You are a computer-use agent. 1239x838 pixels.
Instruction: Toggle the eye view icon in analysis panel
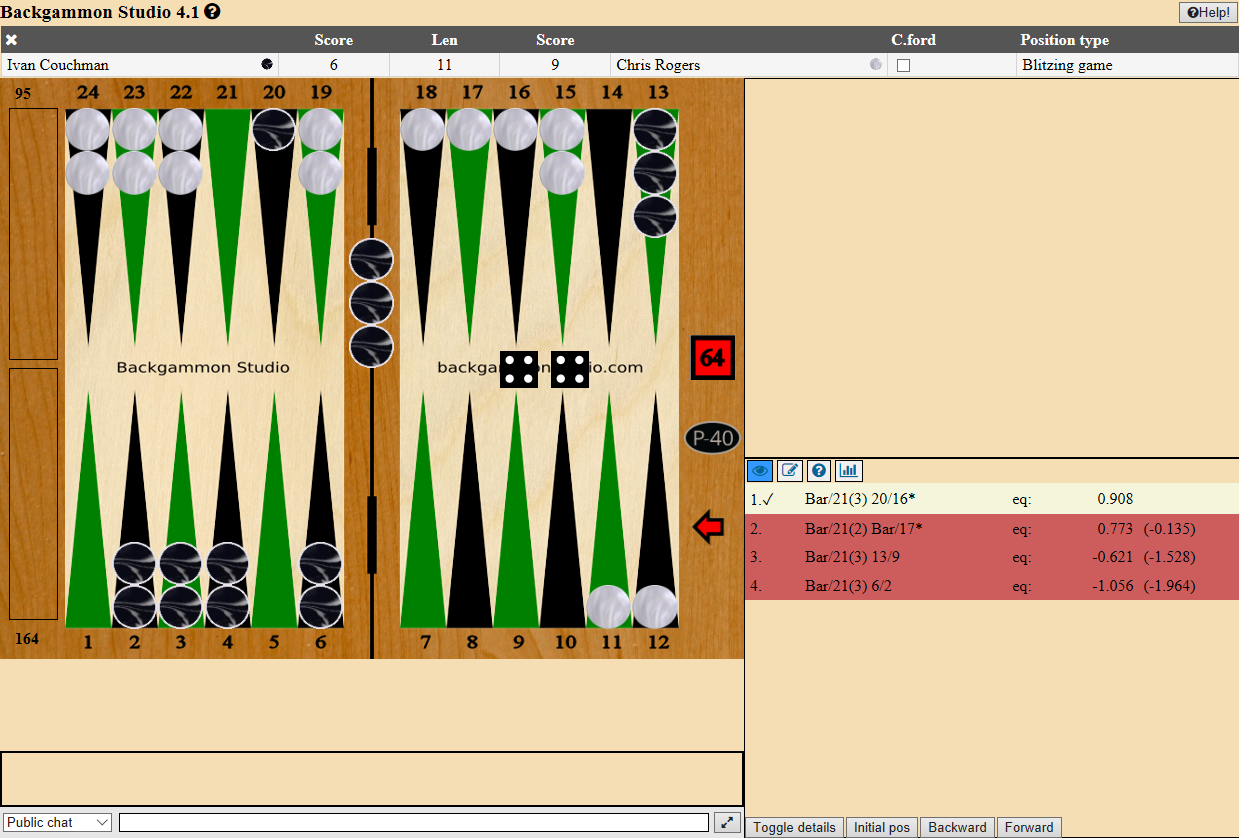point(760,470)
